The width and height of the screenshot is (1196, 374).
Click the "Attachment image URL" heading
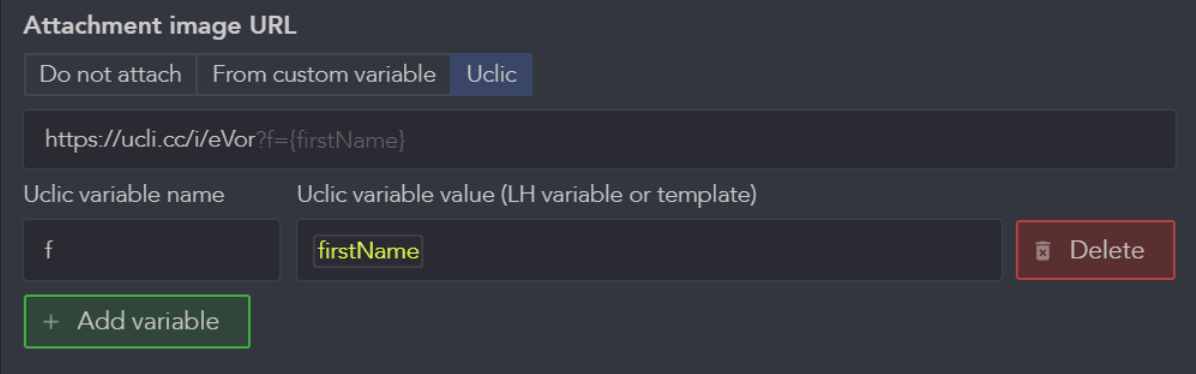click(160, 26)
